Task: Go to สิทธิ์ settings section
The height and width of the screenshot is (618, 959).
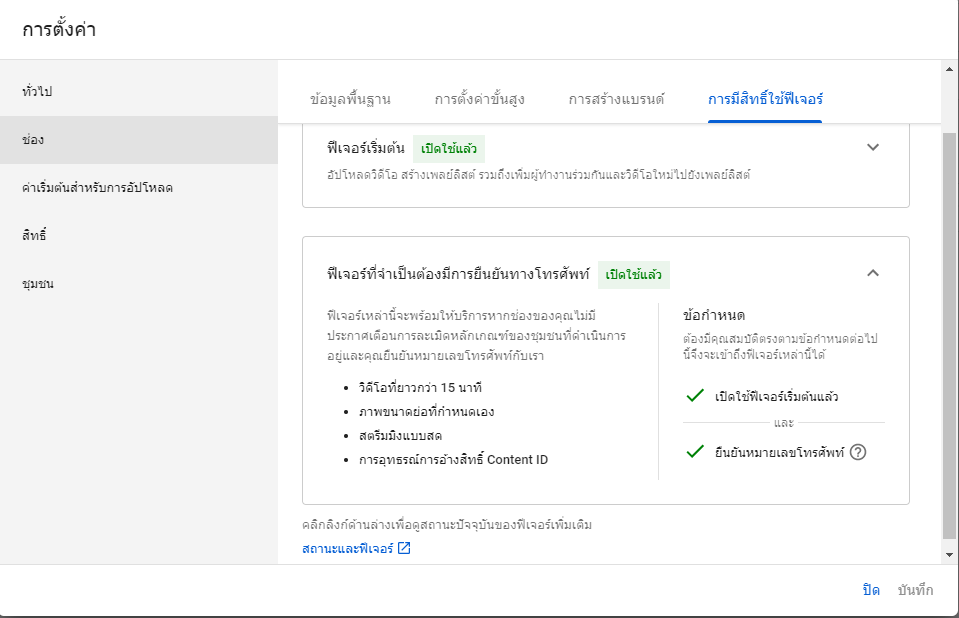Action: click(34, 236)
